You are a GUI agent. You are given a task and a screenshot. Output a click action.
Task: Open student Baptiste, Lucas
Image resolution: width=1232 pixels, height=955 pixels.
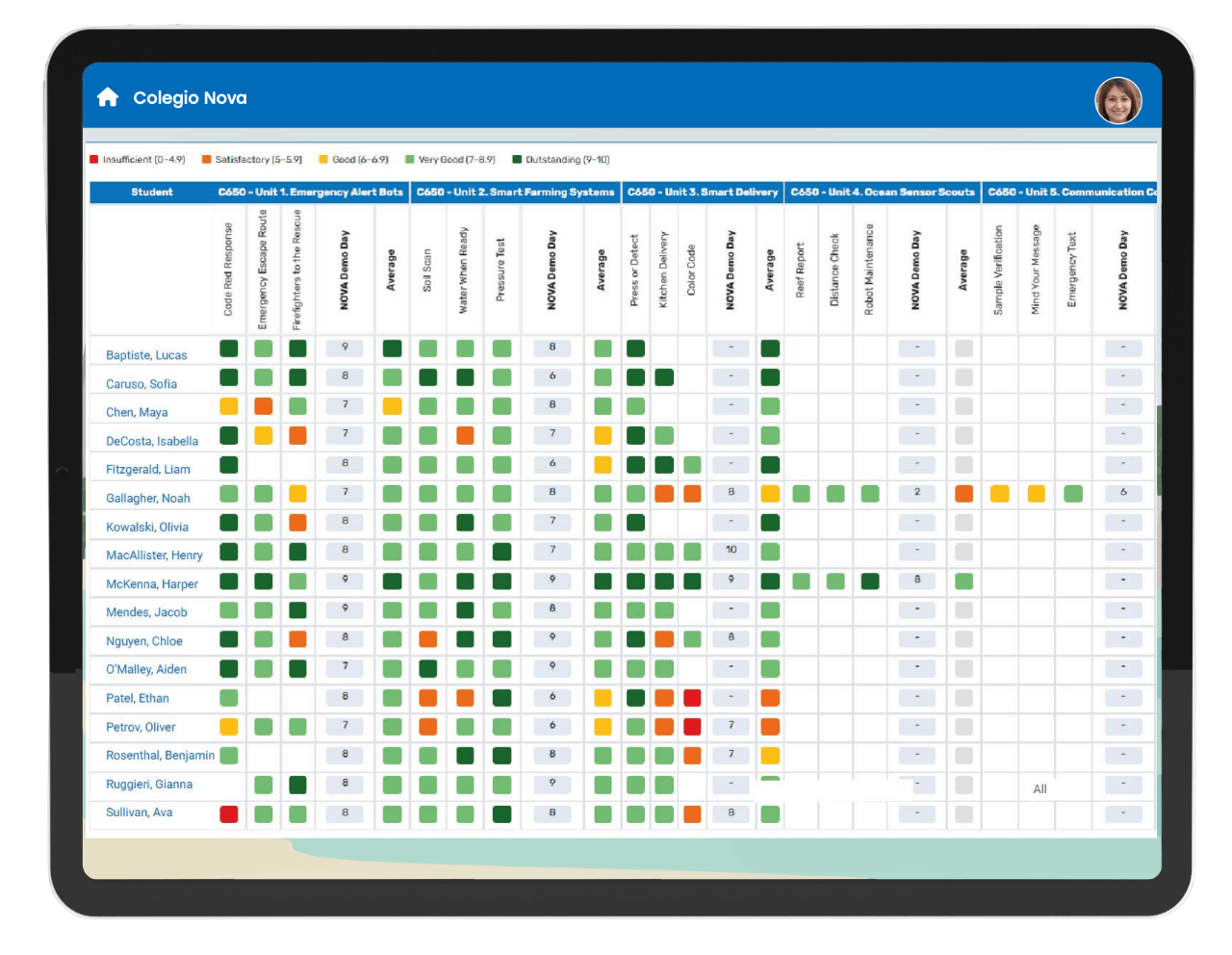[x=146, y=355]
